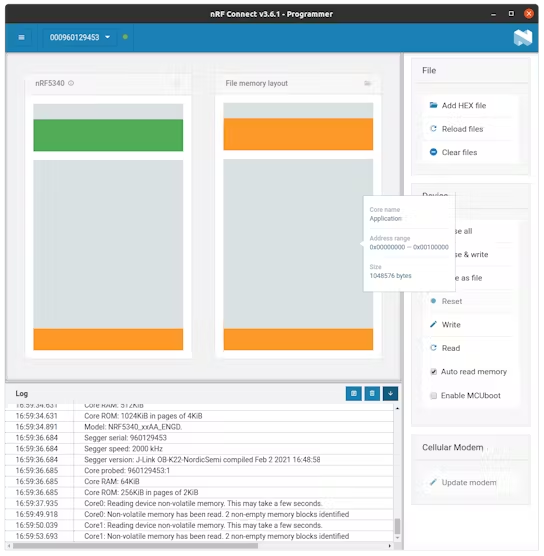This screenshot has width=544, height=556.
Task: Click Add HEX file
Action: (463, 105)
